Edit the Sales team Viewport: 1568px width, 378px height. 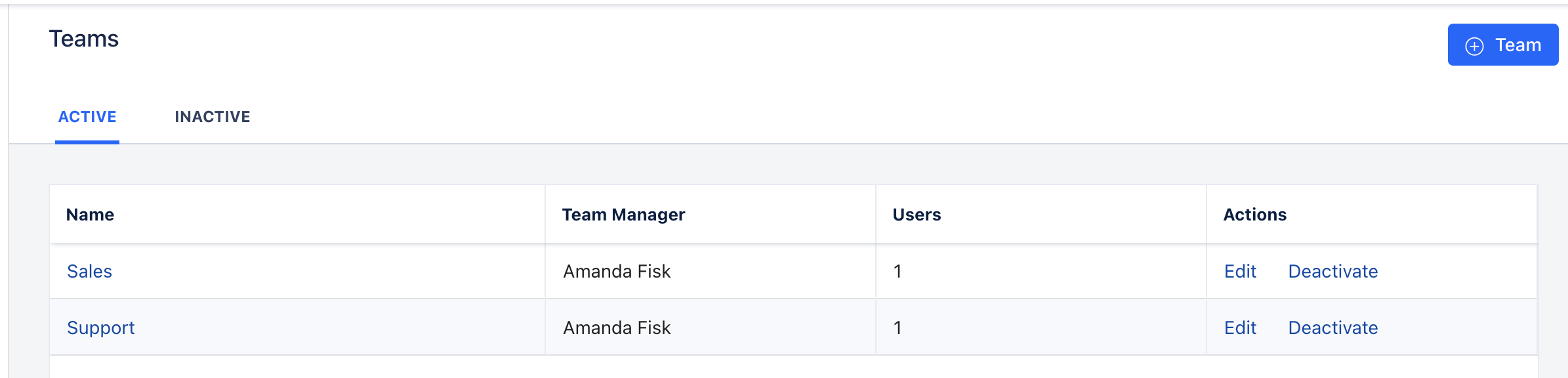(x=1240, y=272)
